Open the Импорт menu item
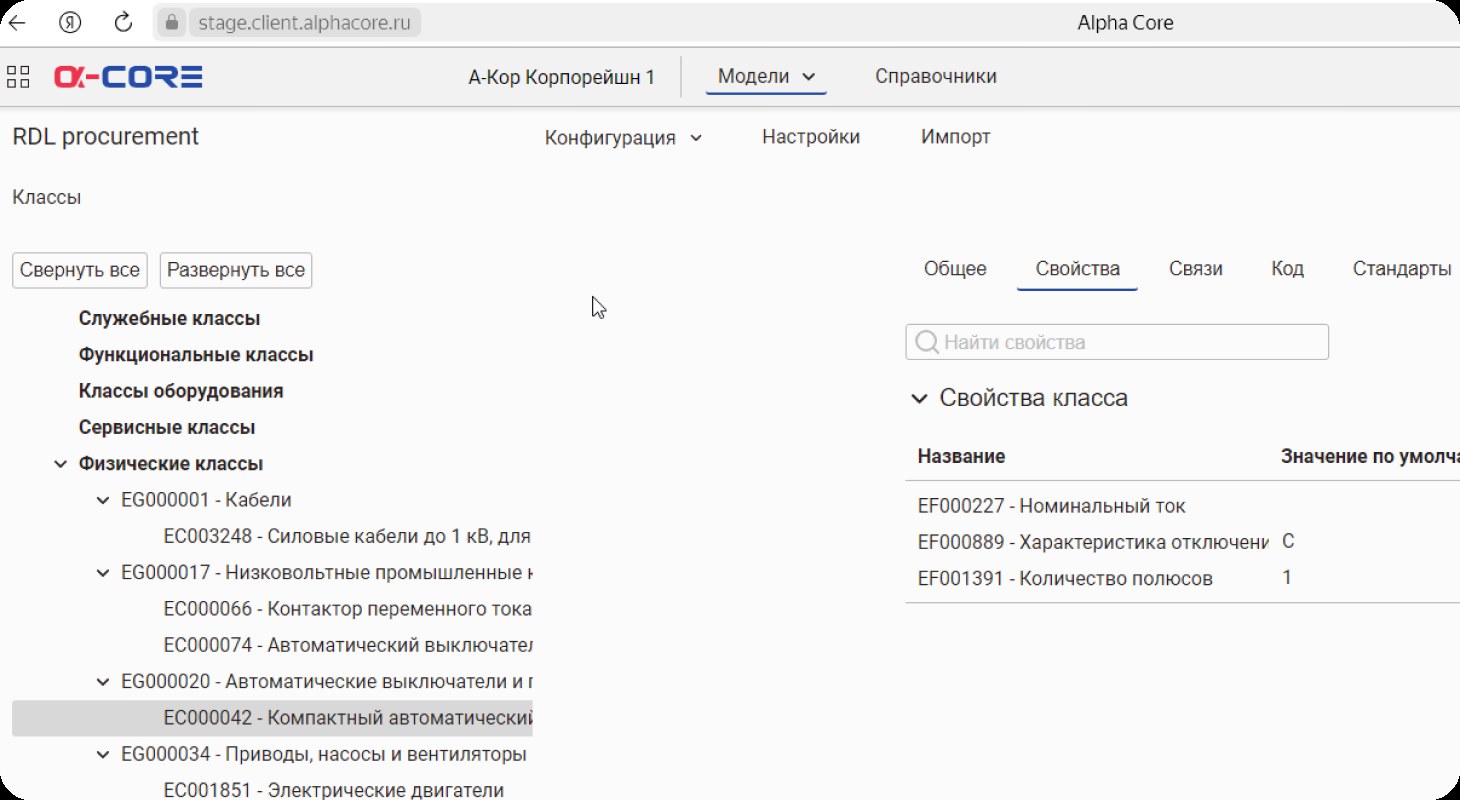The image size is (1460, 800). click(955, 137)
